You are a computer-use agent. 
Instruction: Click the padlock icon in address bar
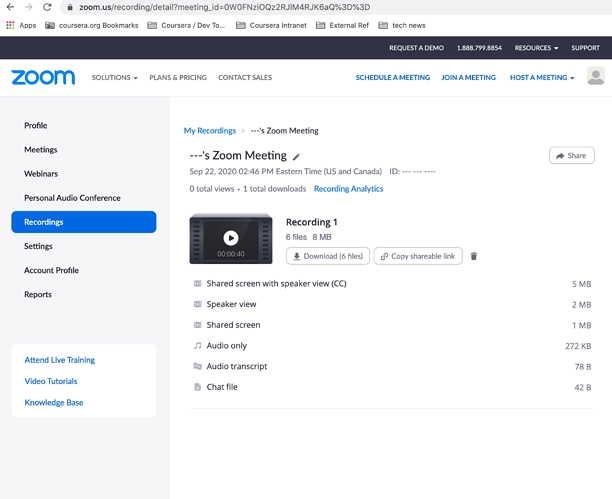point(70,7)
